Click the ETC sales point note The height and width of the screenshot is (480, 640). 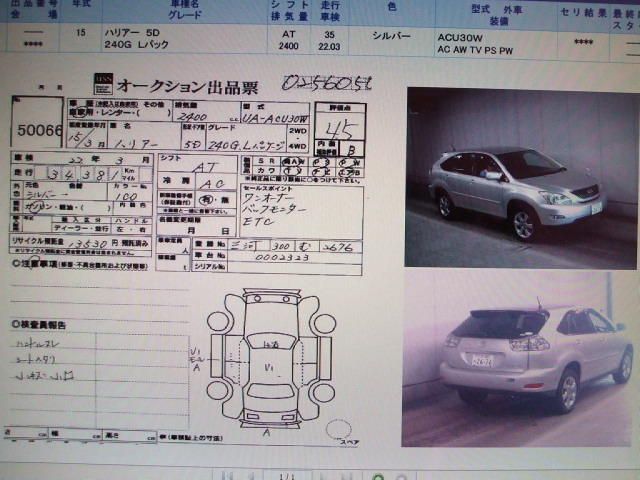[258, 222]
